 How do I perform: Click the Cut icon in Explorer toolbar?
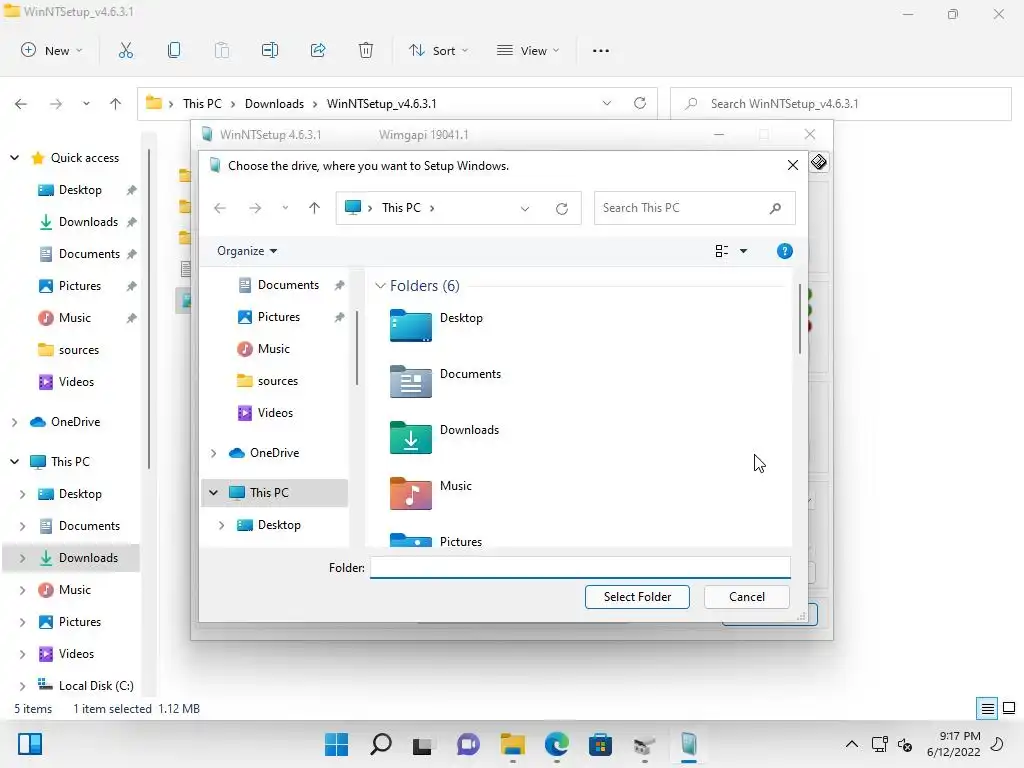click(125, 50)
